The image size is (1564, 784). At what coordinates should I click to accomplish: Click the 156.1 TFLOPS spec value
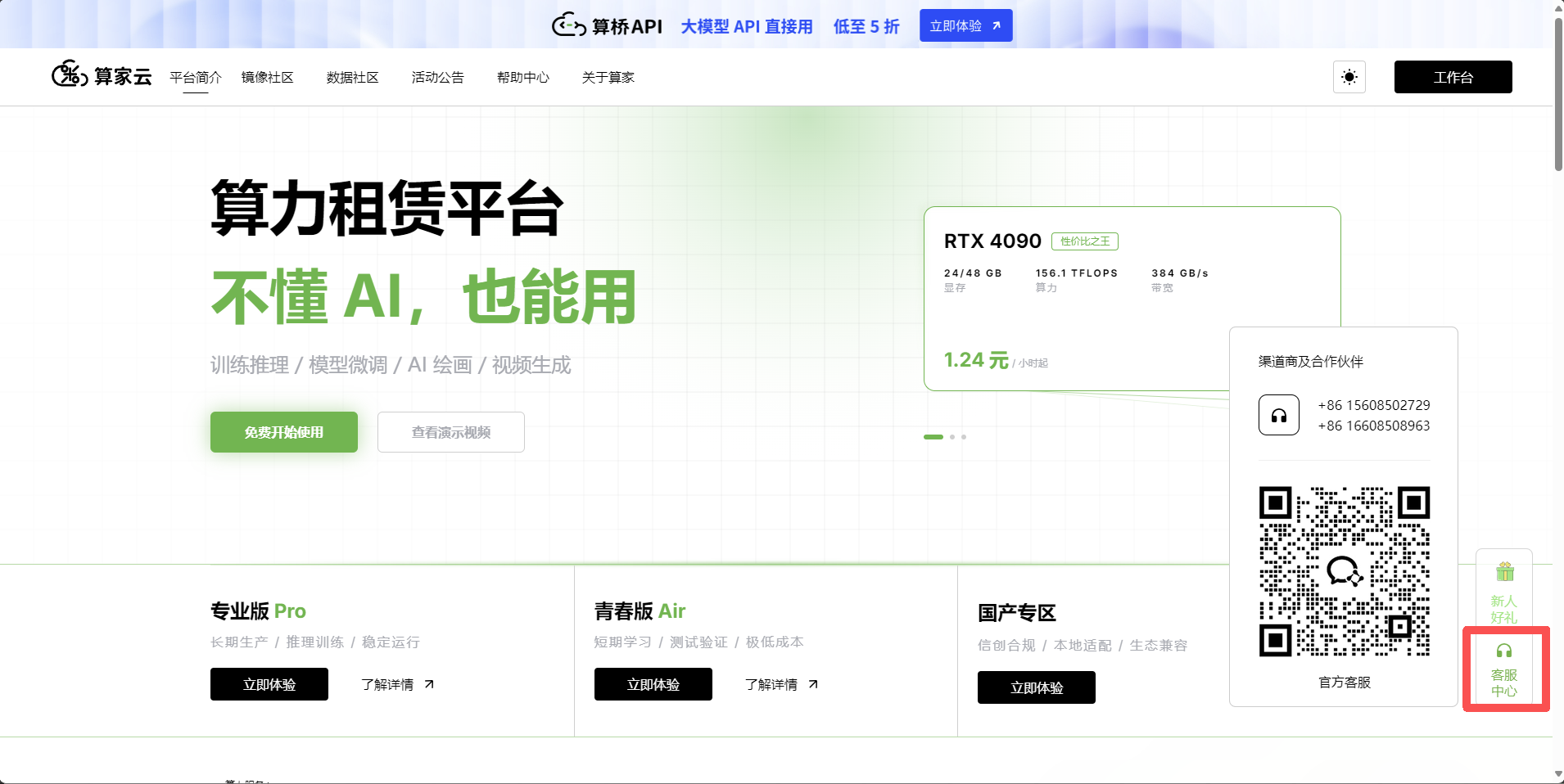(x=1077, y=273)
